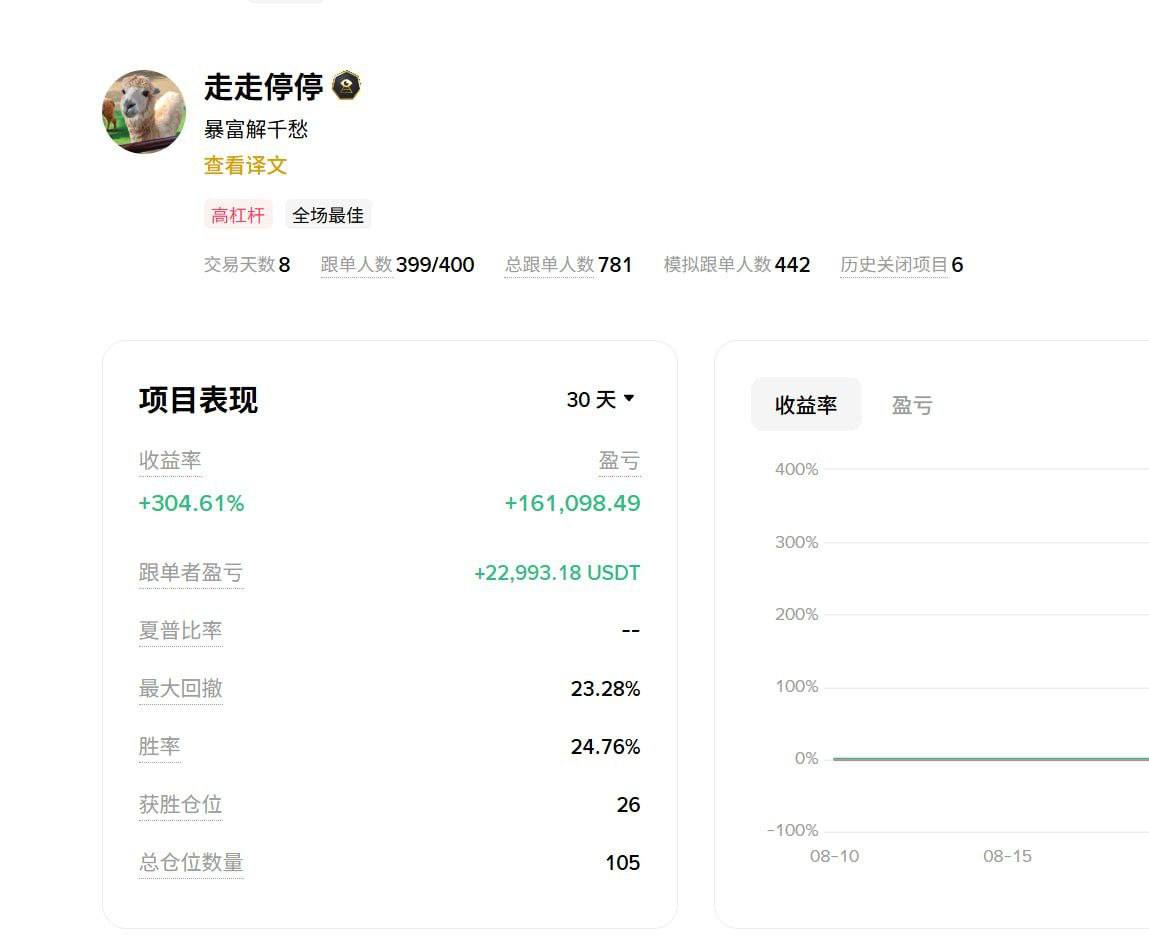Click the 最大回撤 underlined term

[181, 688]
